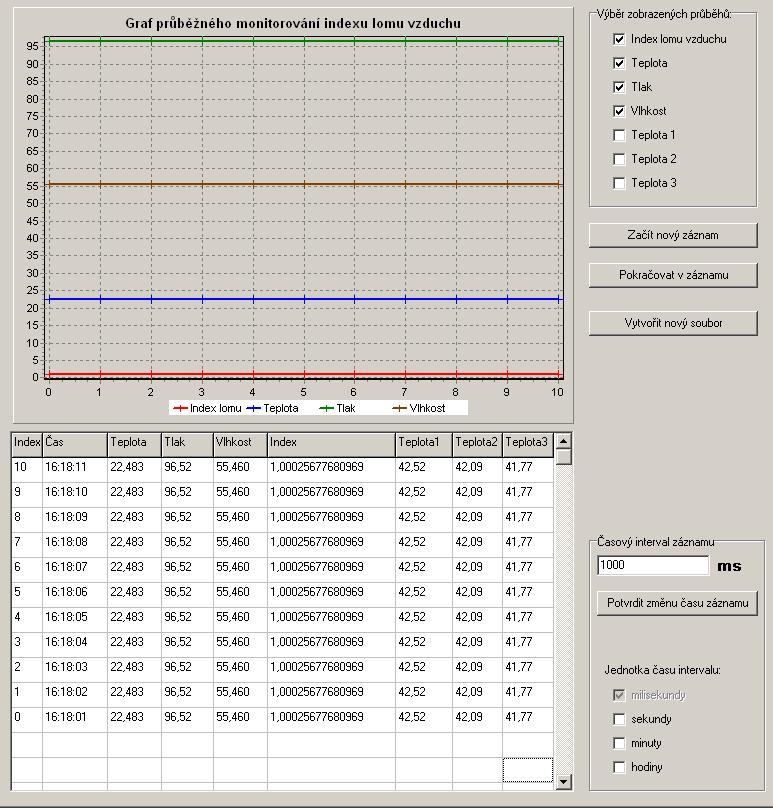Click the Čas column header
This screenshot has height=808, width=773.
pyautogui.click(x=75, y=444)
